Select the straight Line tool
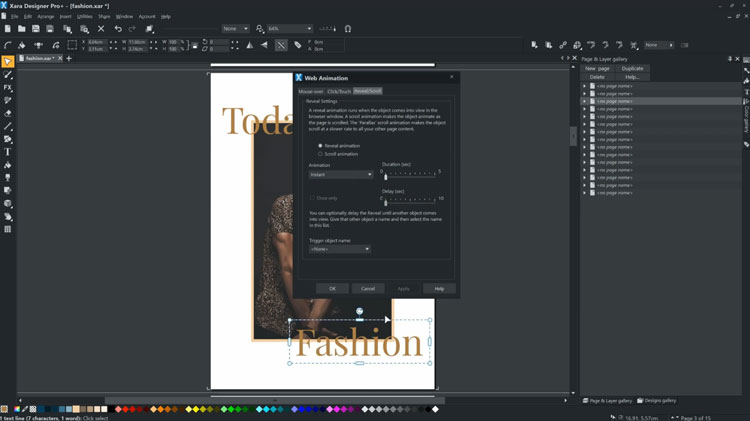The image size is (750, 421). pos(8,126)
